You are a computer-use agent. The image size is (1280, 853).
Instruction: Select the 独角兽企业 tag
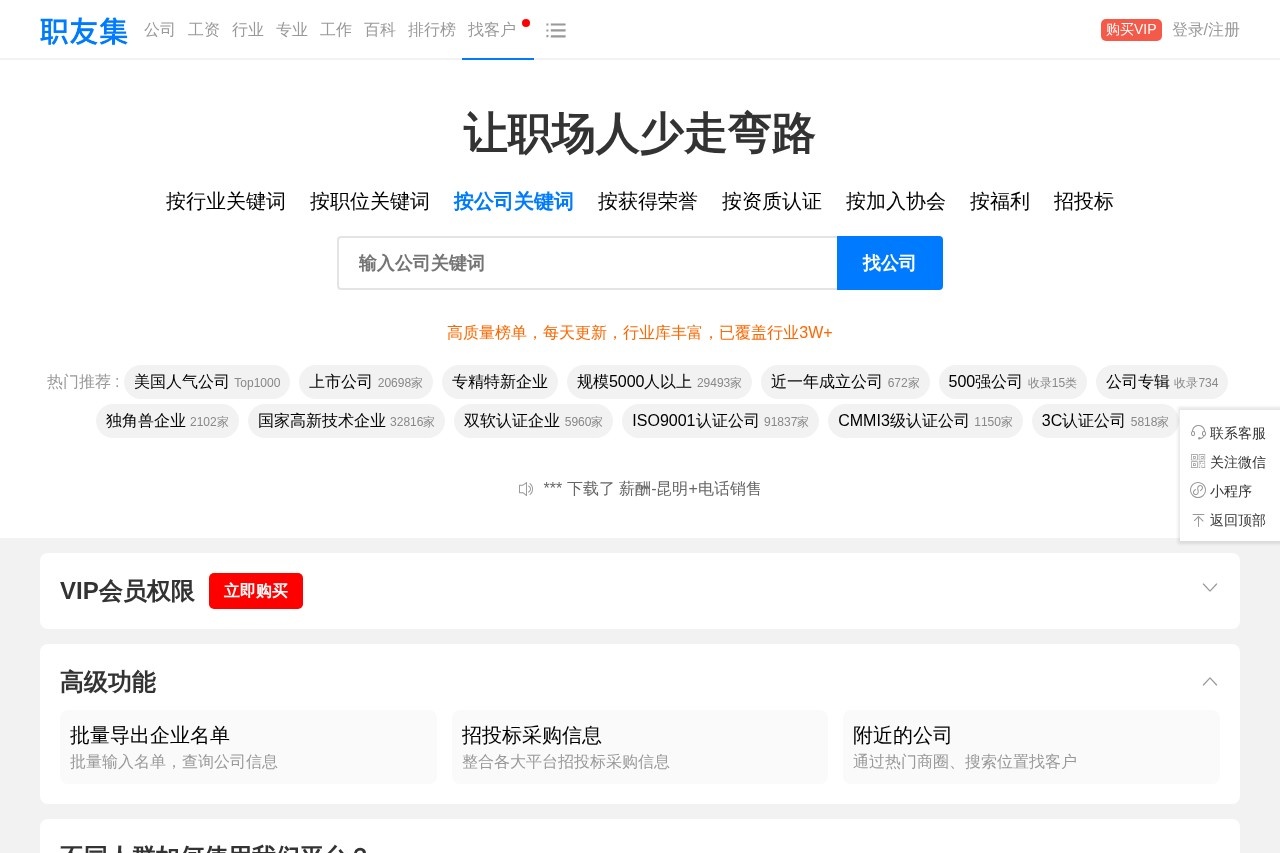coord(167,421)
